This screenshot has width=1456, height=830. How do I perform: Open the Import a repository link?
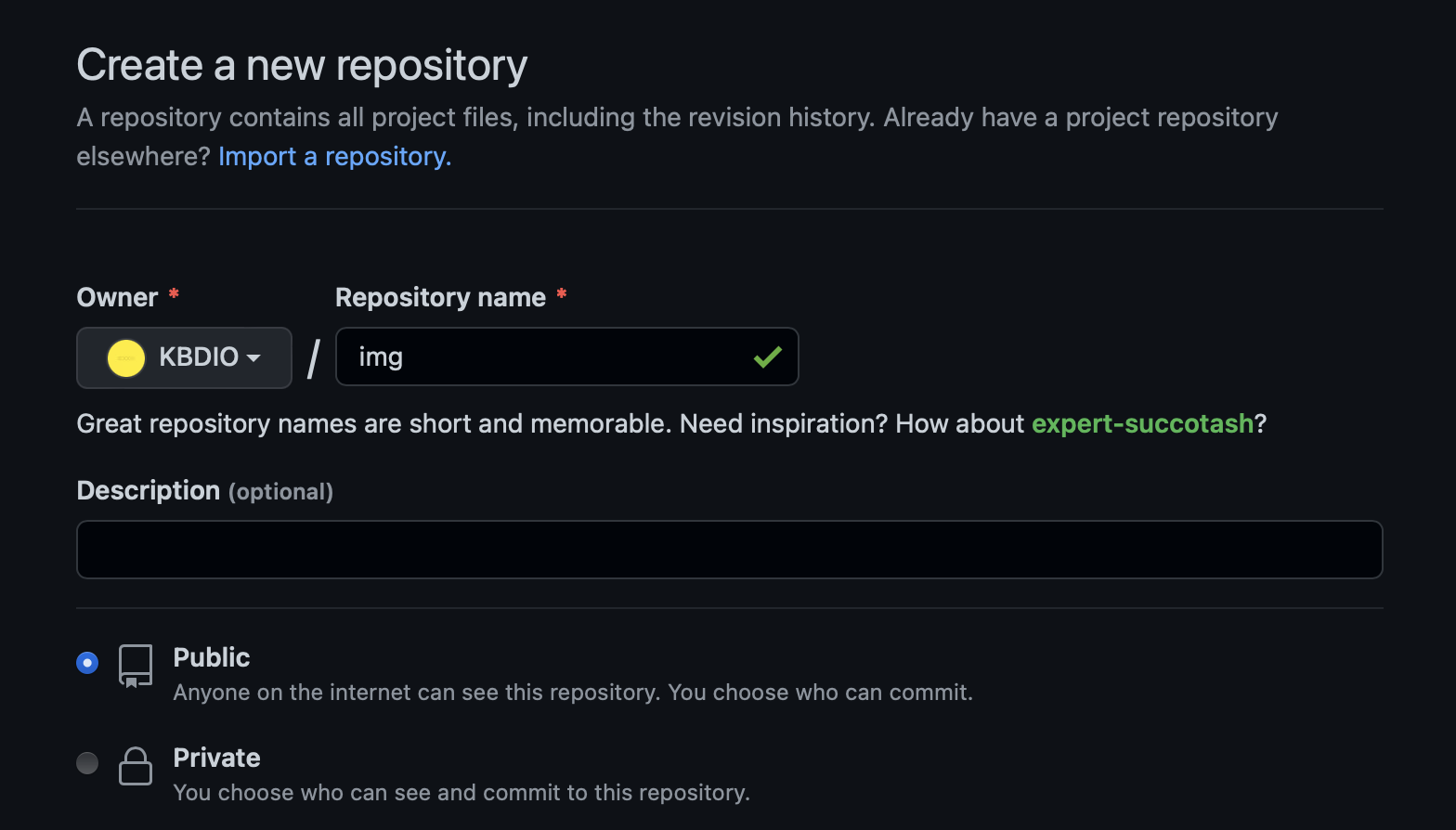[334, 157]
